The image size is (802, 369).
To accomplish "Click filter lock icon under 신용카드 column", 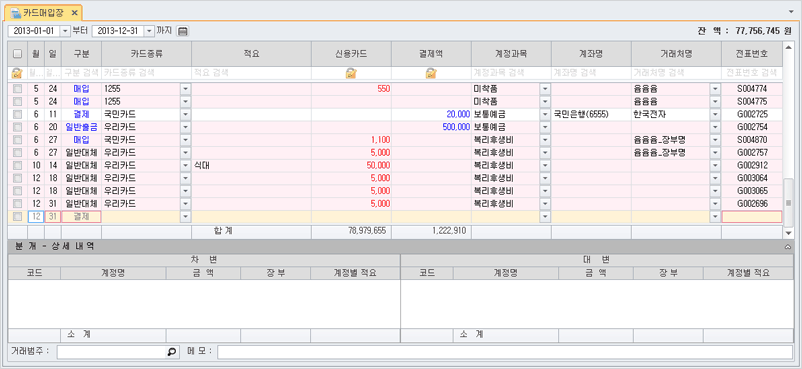I will (x=351, y=73).
